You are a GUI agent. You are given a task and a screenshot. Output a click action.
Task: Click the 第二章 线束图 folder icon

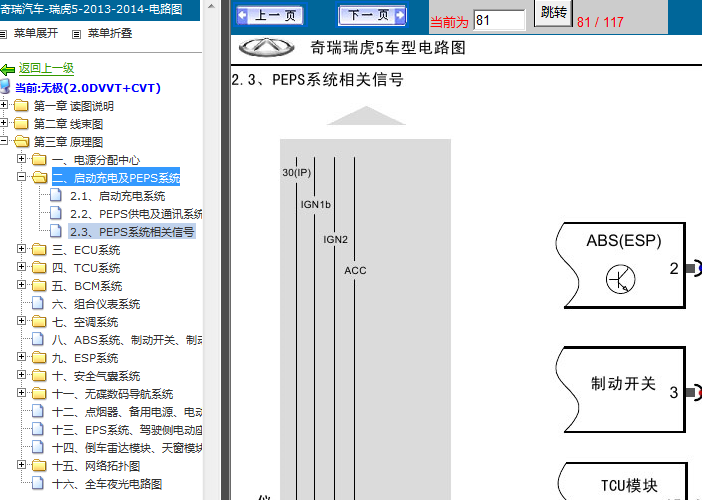click(21, 123)
